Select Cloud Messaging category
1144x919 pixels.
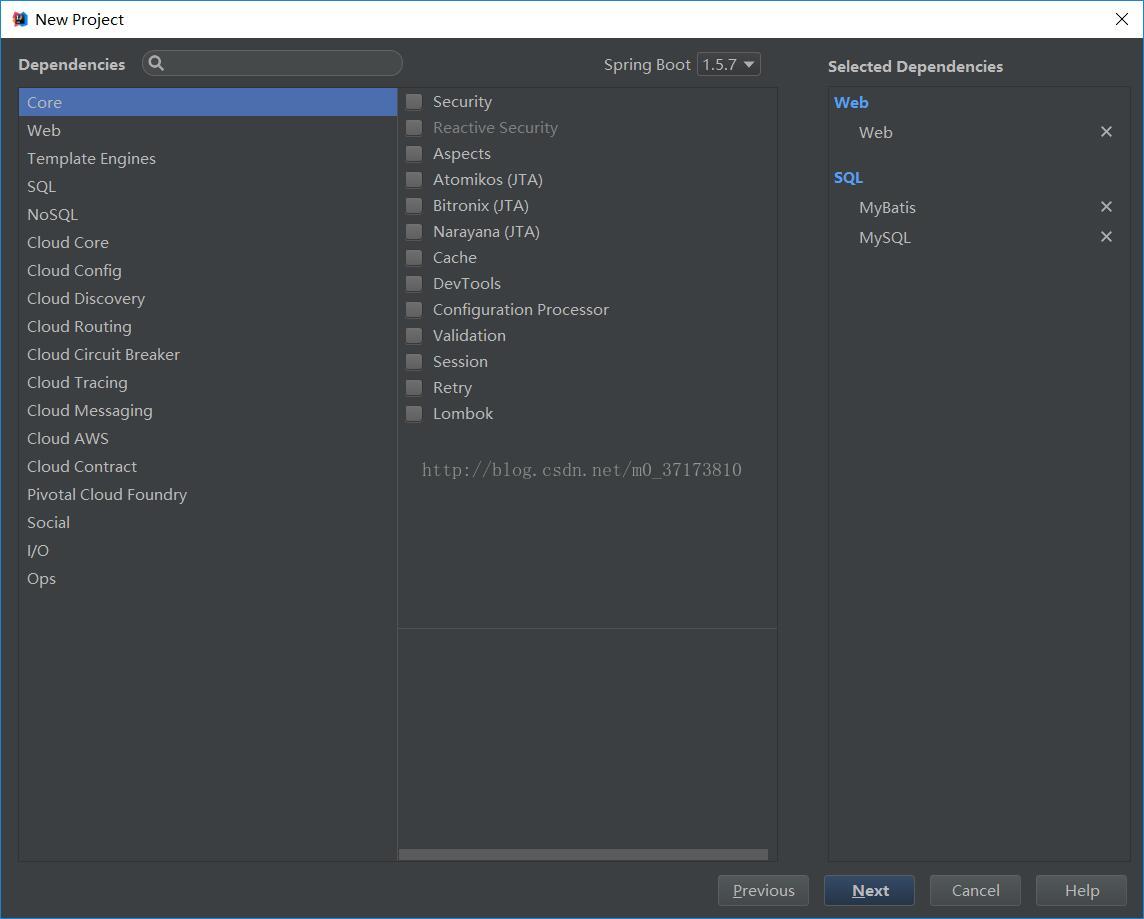[x=208, y=411]
